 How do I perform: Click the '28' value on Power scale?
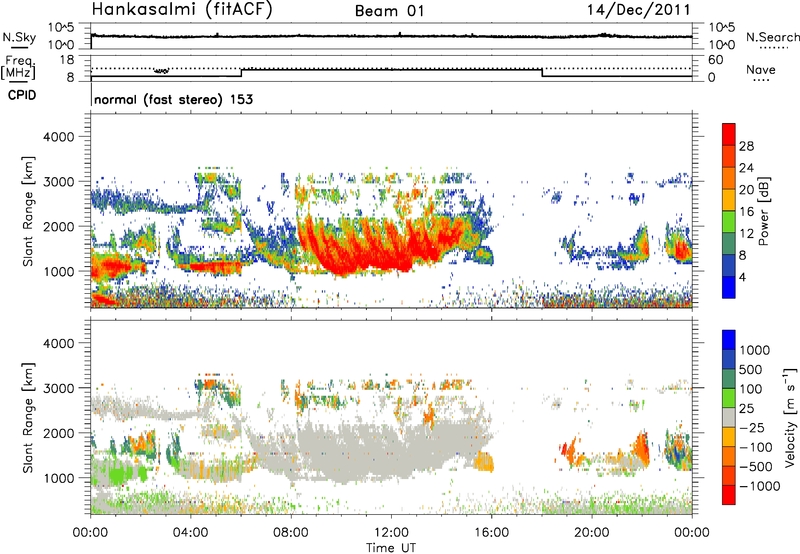(x=746, y=146)
